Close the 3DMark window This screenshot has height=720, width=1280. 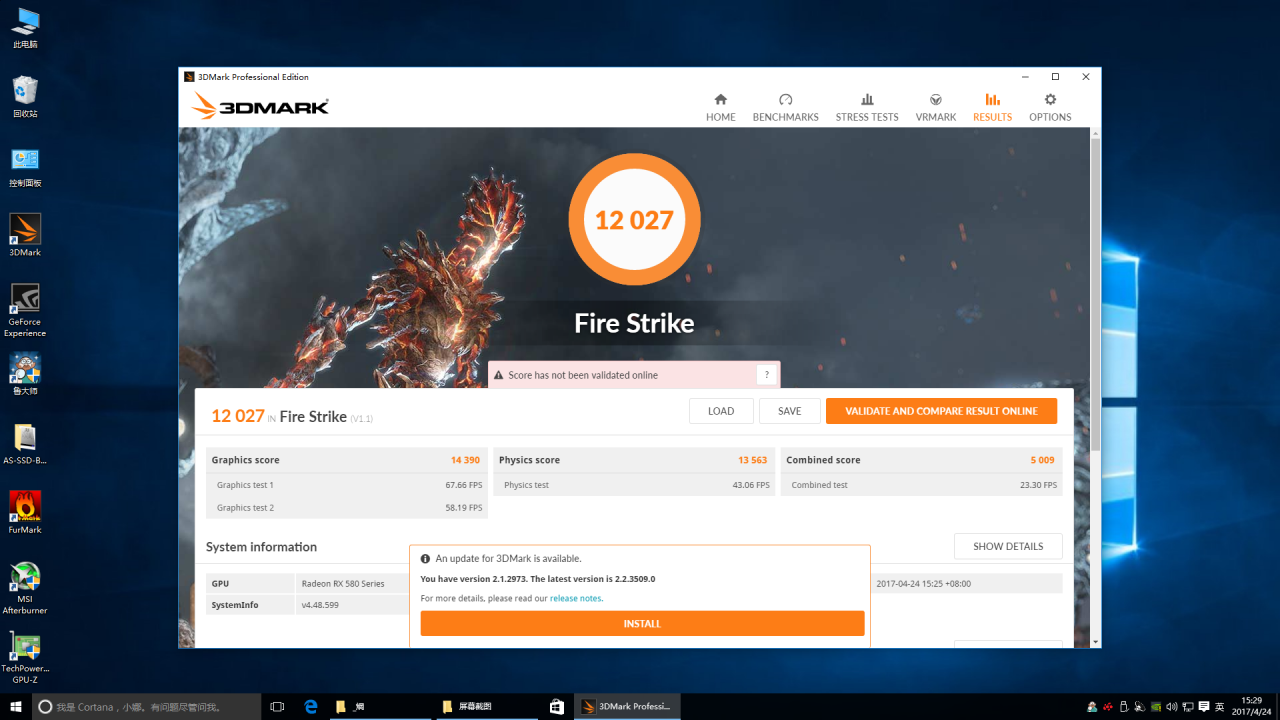click(1086, 77)
